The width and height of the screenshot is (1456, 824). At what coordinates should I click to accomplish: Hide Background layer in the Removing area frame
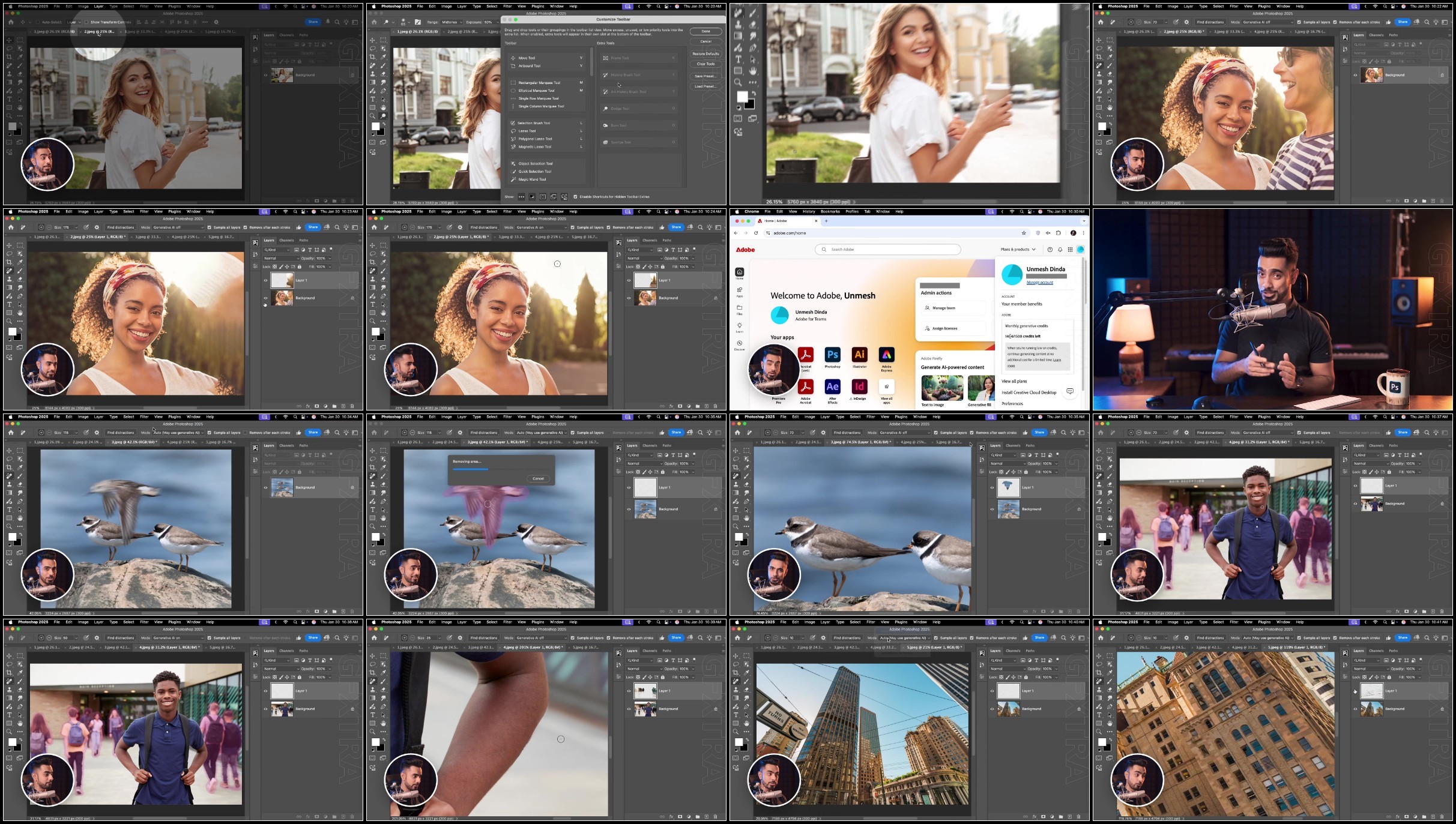(629, 509)
